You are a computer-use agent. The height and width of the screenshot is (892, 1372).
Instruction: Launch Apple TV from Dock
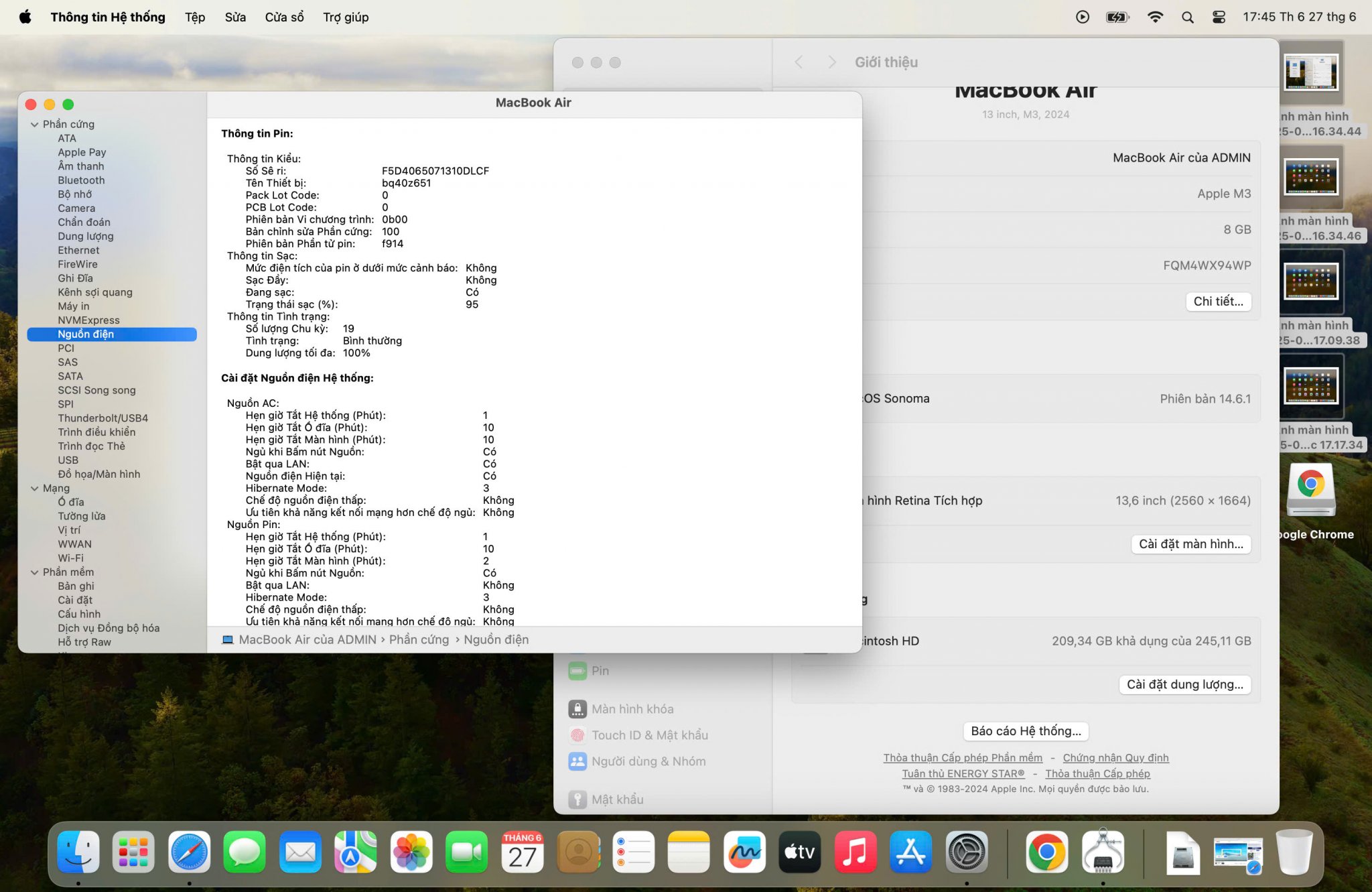click(800, 852)
